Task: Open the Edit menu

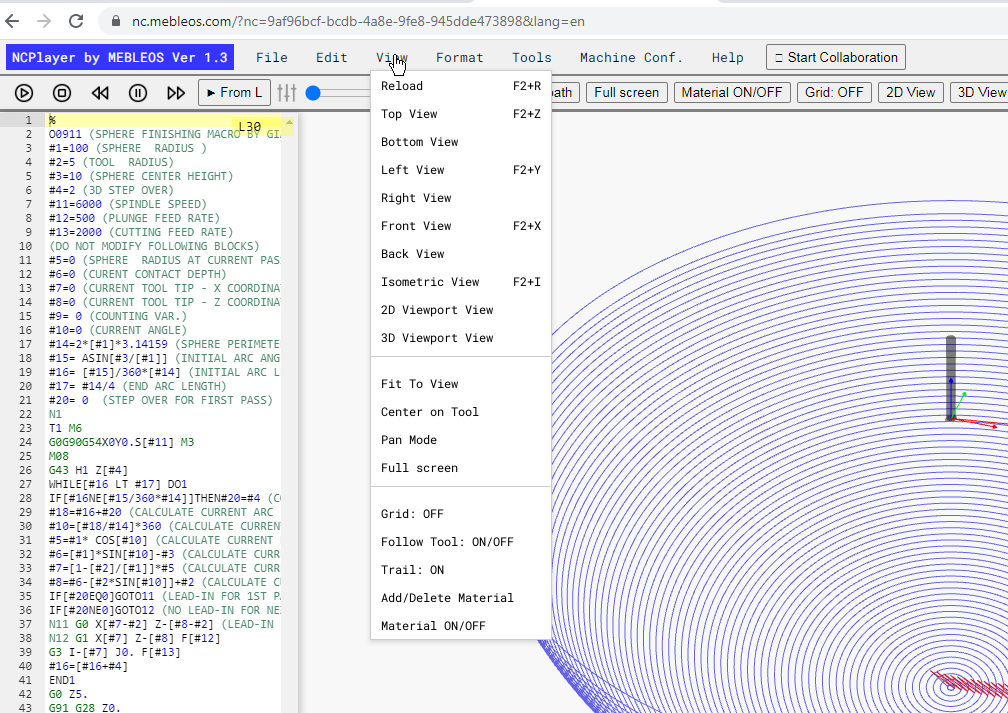Action: (x=332, y=57)
